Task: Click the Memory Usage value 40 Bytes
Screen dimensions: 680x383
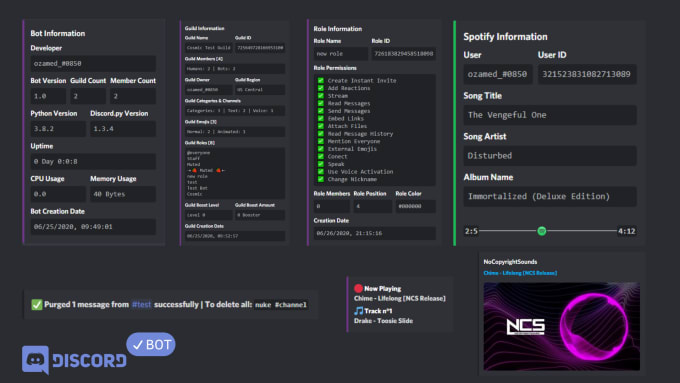Action: pos(123,194)
